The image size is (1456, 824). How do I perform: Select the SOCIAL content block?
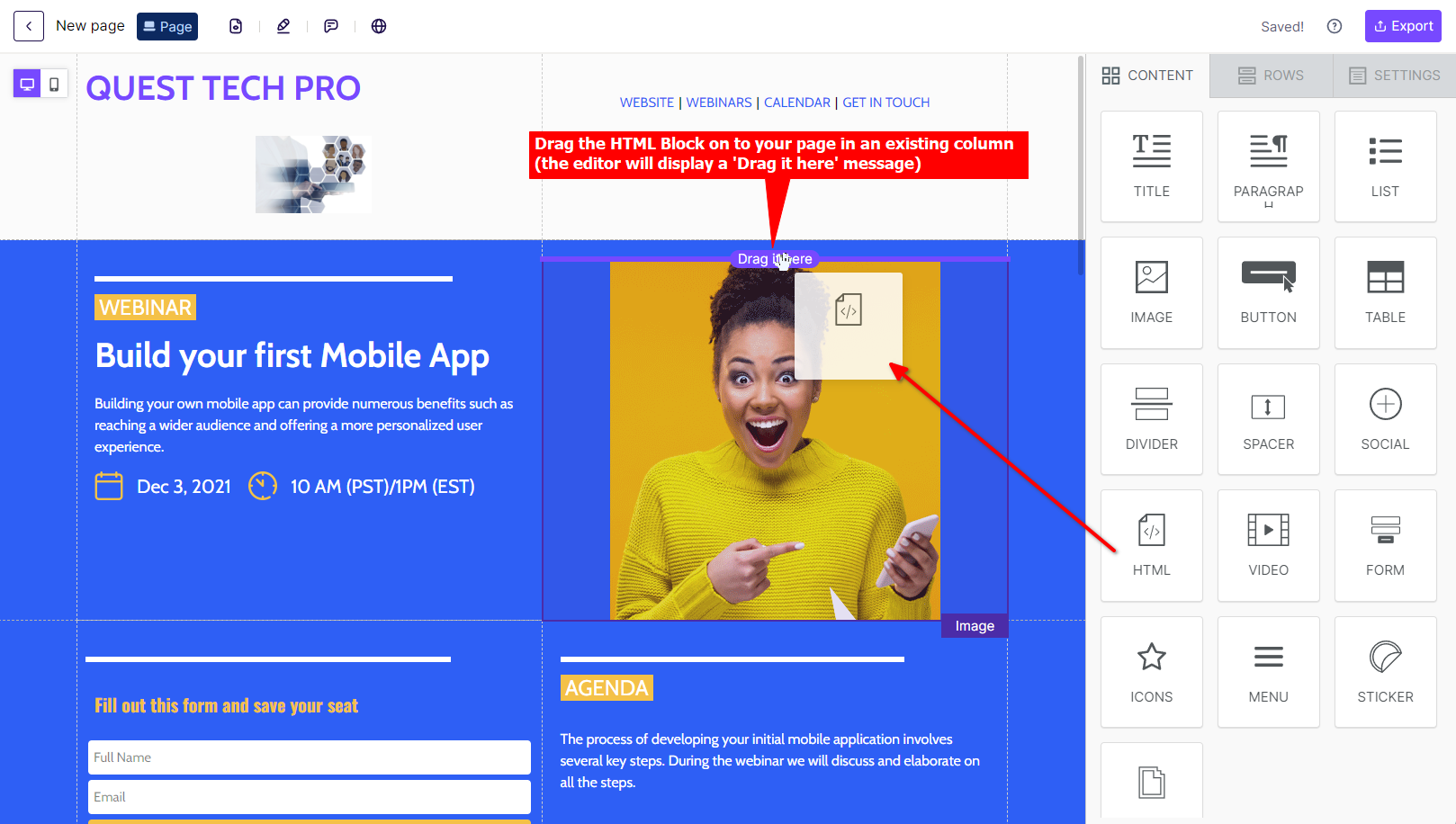coord(1385,419)
